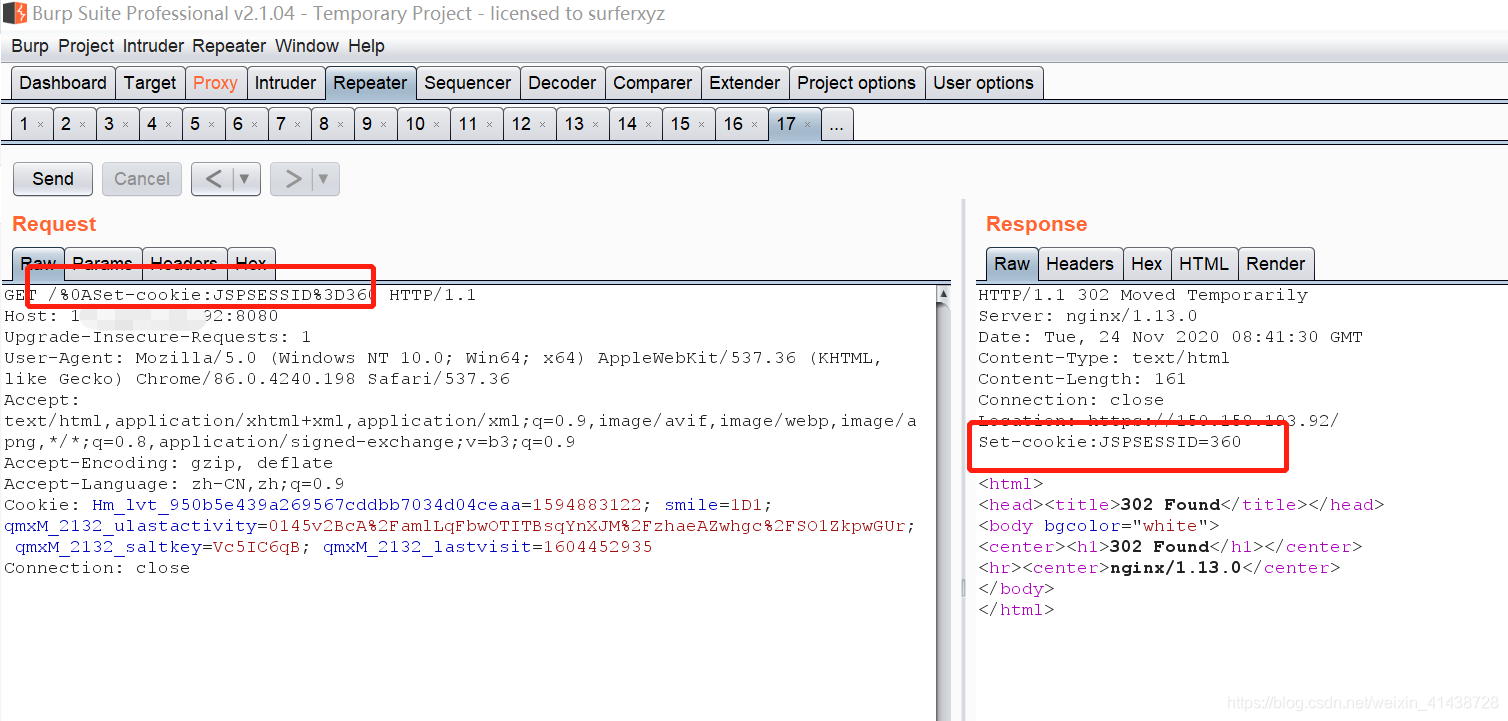Click the User-Agent header line
The image size is (1508, 721).
[x=443, y=368]
